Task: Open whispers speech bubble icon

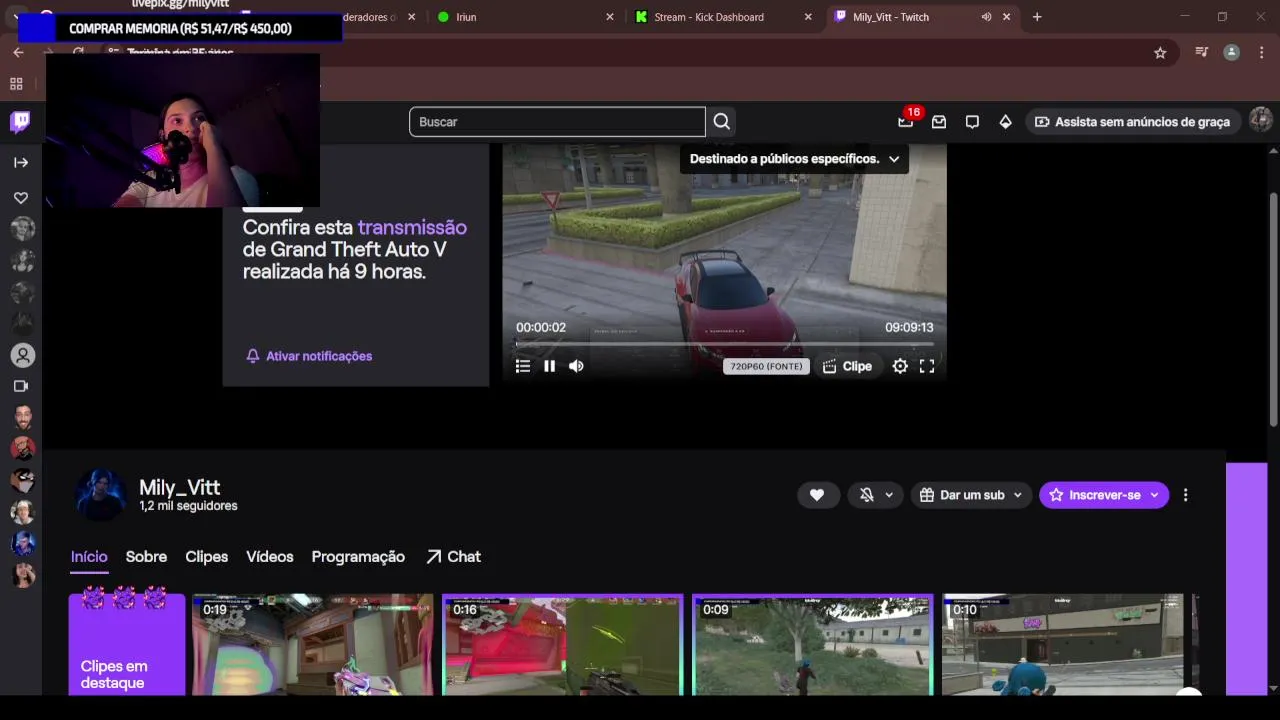Action: [972, 122]
